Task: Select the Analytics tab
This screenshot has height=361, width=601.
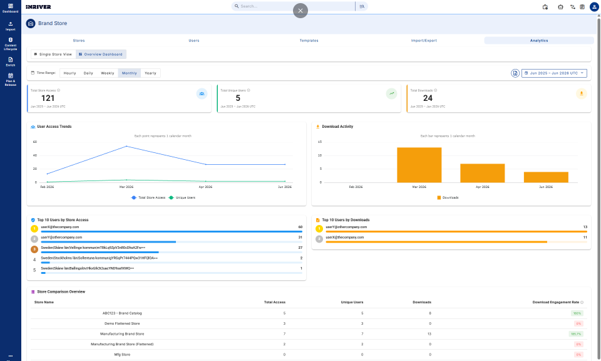Action: (x=539, y=41)
